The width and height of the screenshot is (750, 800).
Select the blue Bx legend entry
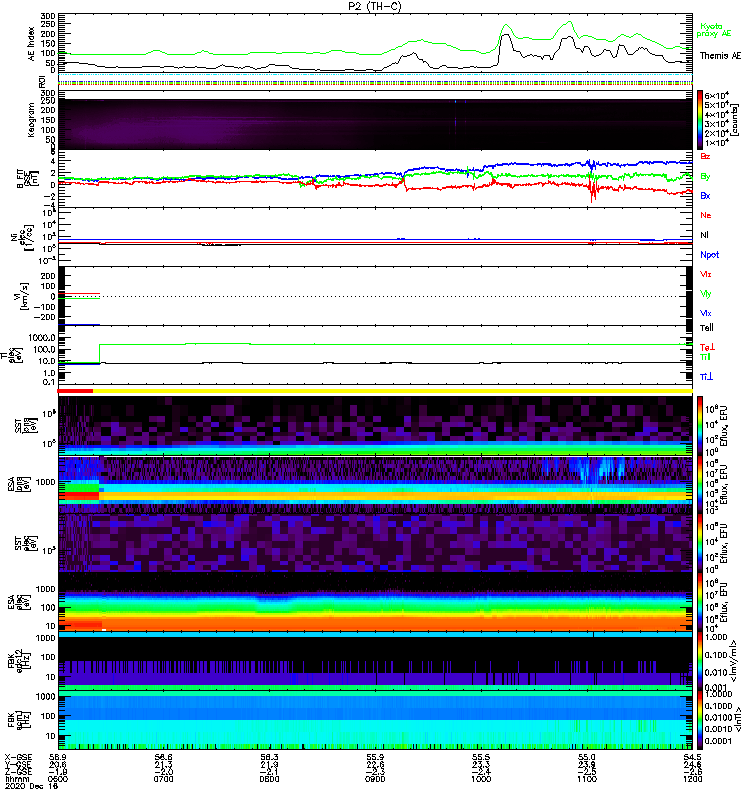click(706, 195)
